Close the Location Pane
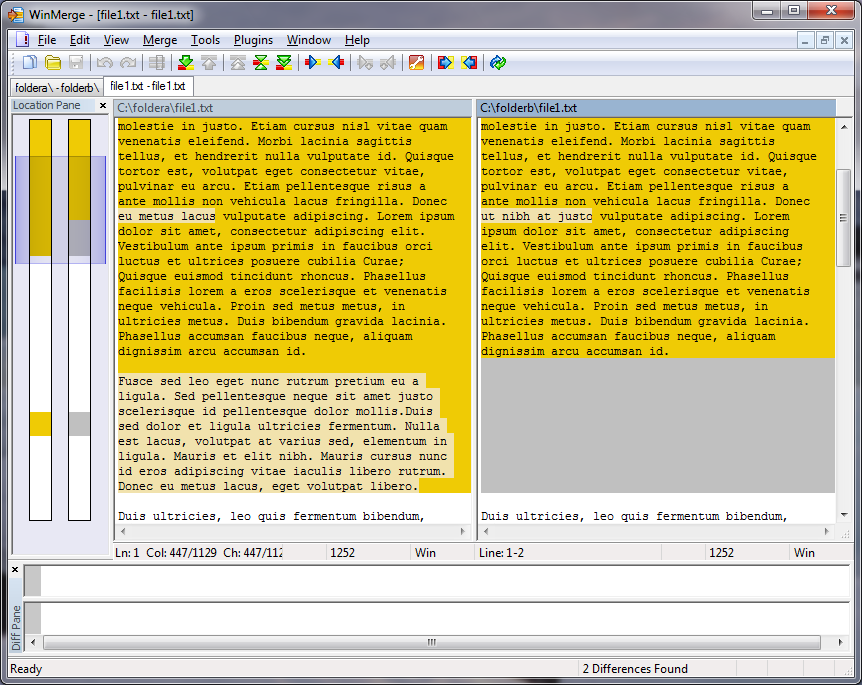The width and height of the screenshot is (862, 685). [102, 106]
